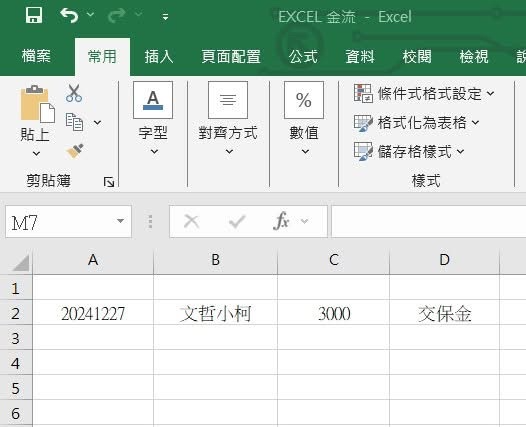
Task: Select cell containing 交保金
Action: click(444, 313)
